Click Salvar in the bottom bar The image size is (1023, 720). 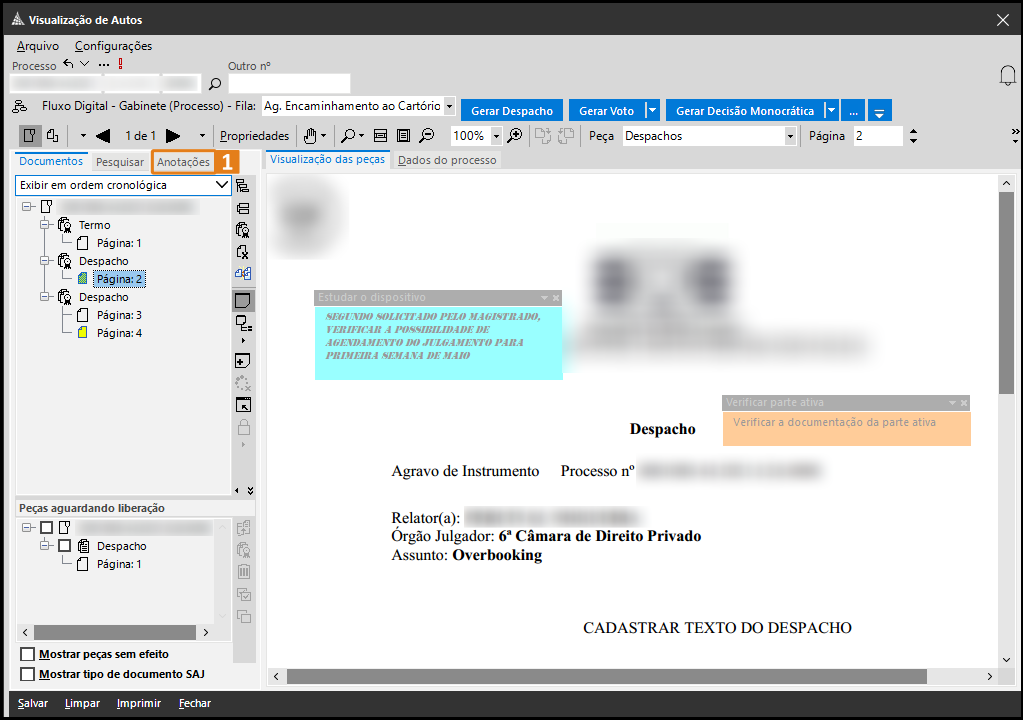coord(33,703)
